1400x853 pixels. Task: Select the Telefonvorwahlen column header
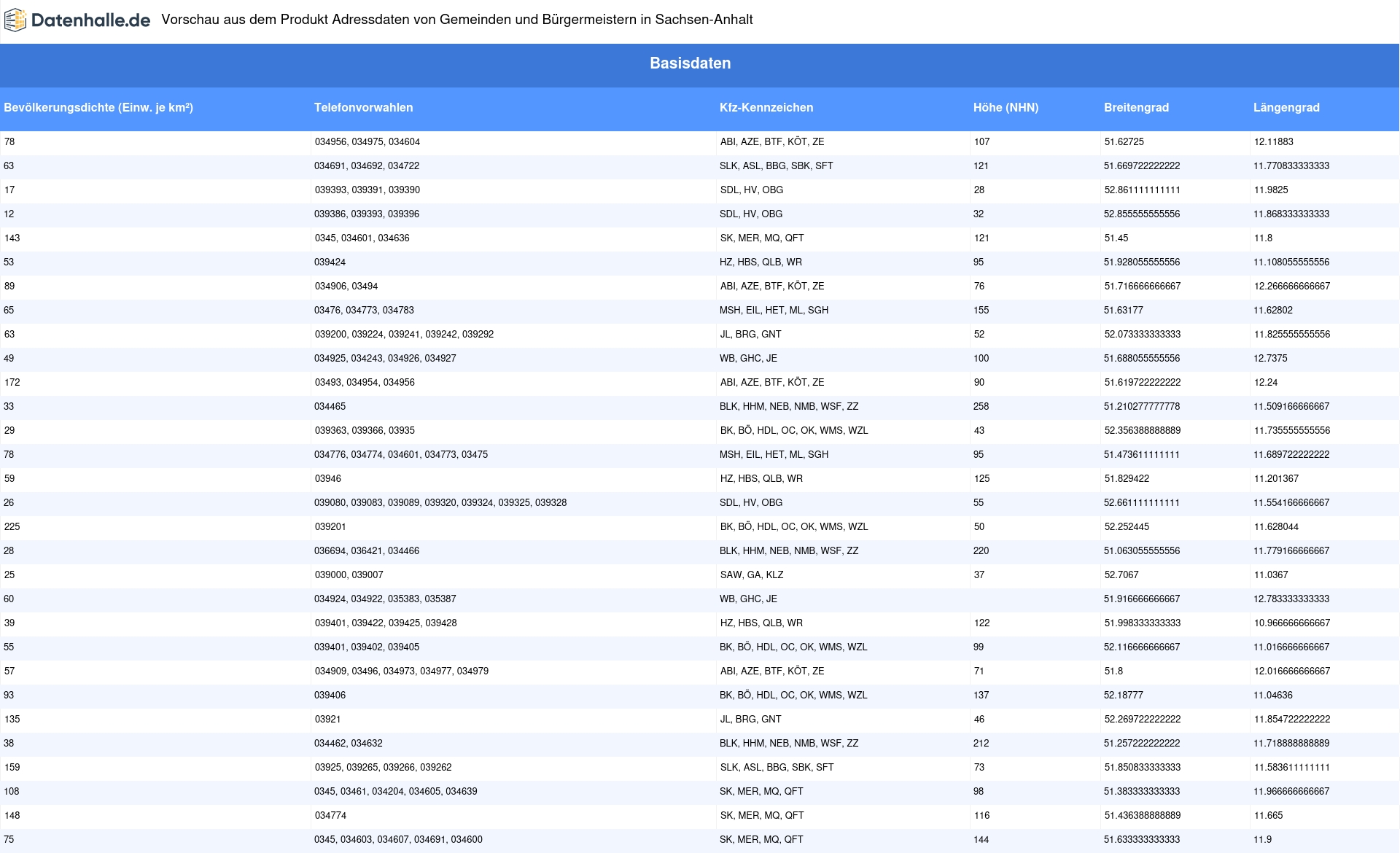(x=363, y=108)
